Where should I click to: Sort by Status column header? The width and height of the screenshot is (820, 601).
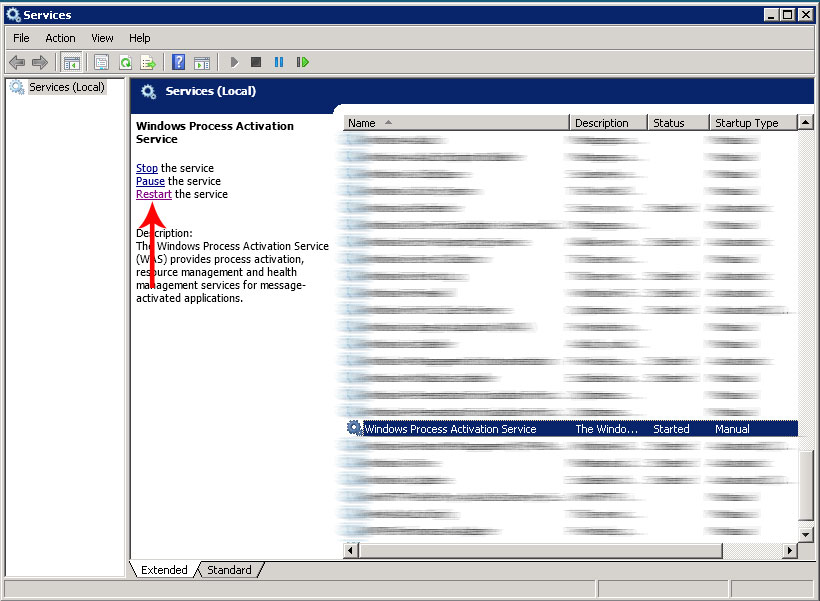point(678,123)
